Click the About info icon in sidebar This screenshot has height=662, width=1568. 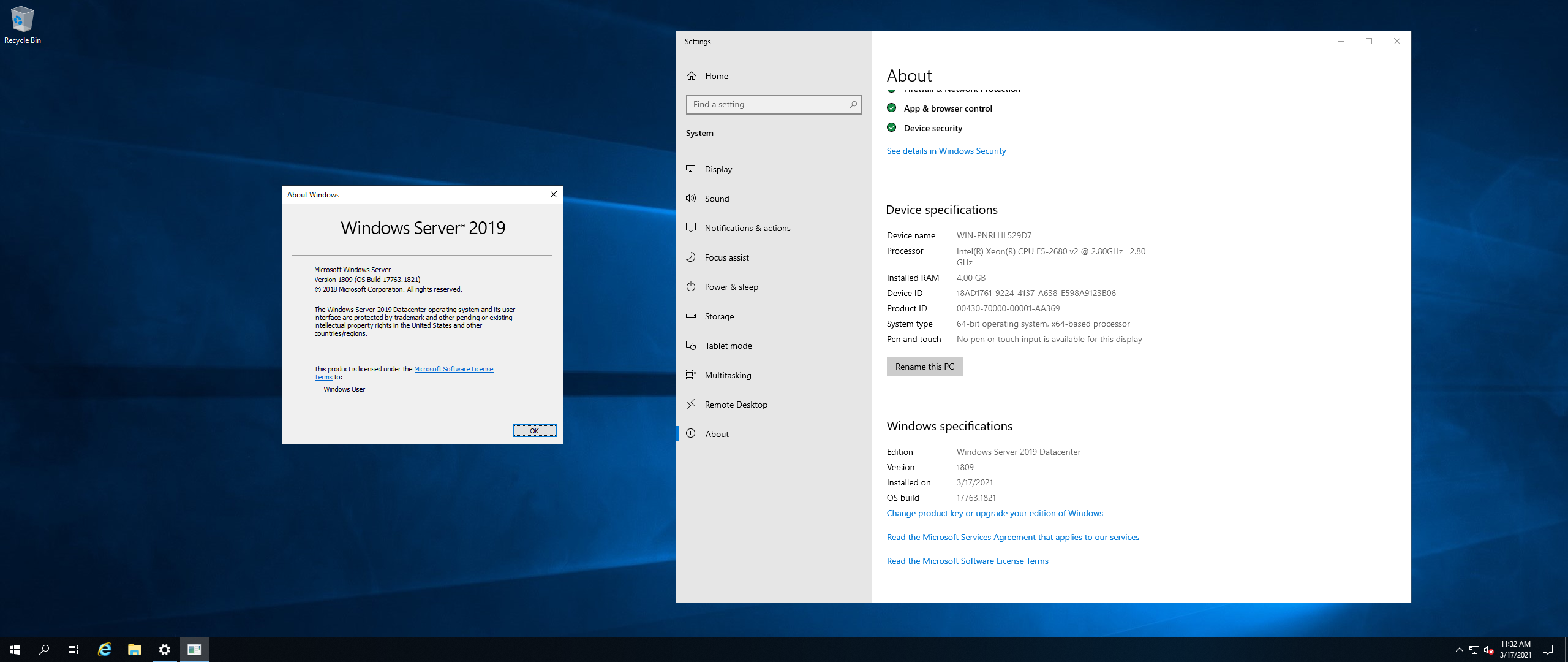pyautogui.click(x=691, y=433)
